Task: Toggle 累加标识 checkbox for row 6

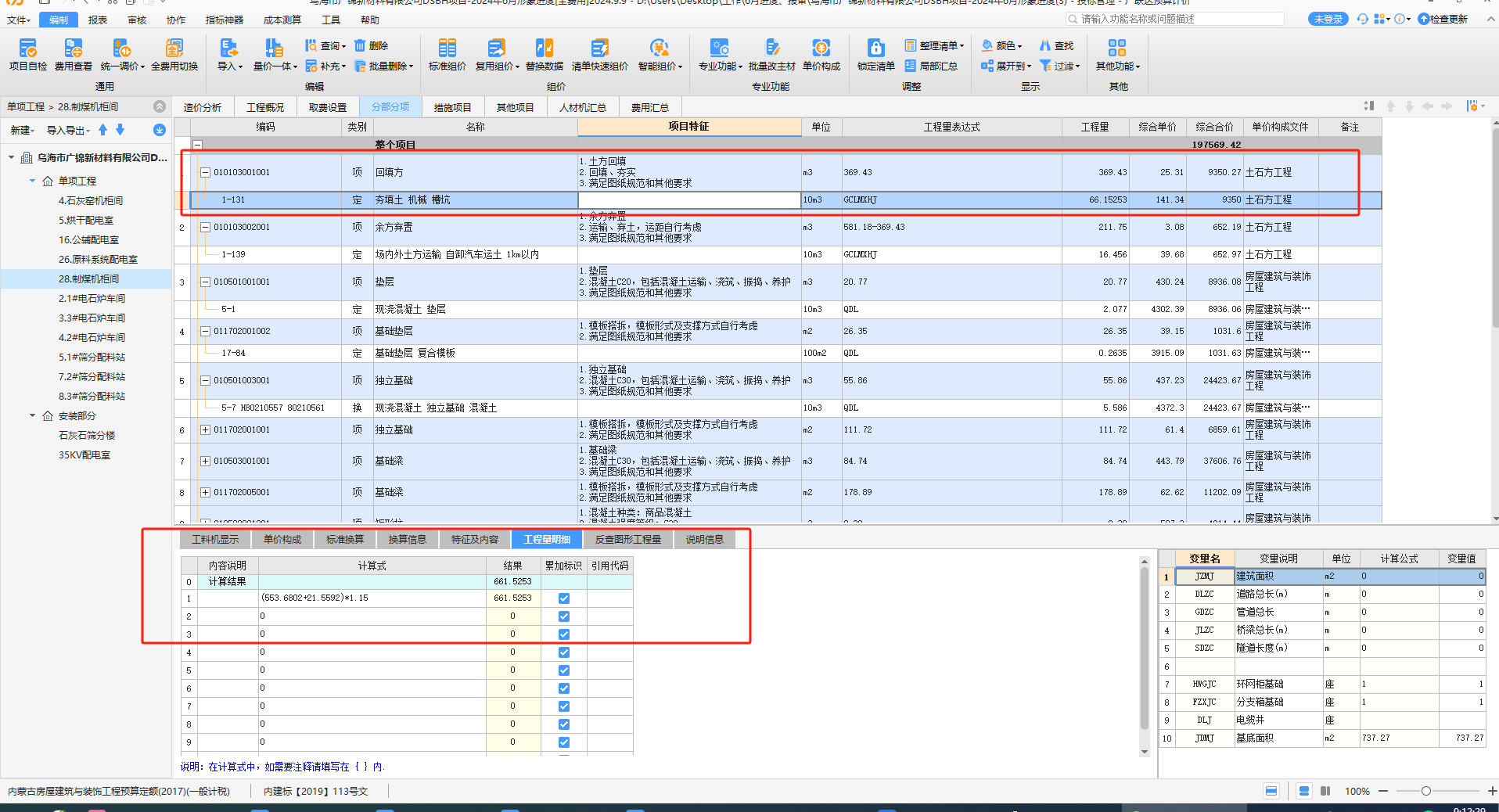Action: 563,688
